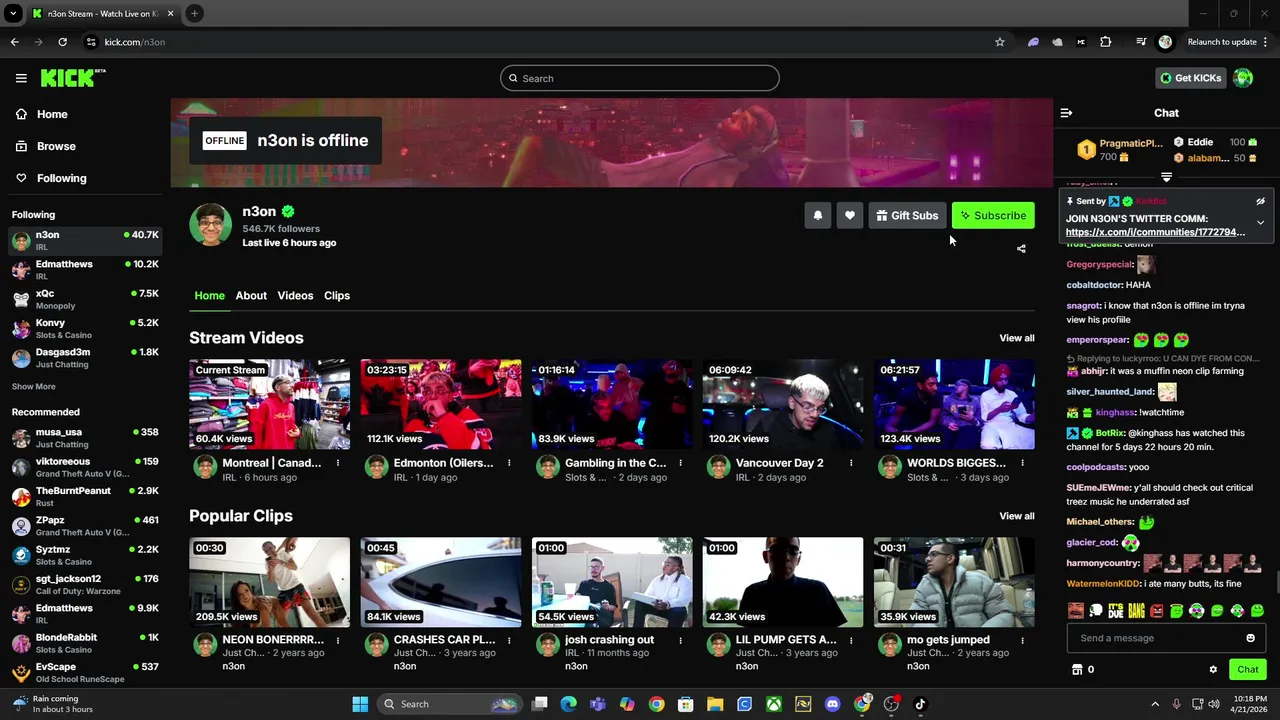Open options menu for WORLDS BIGGEST video

1022,463
